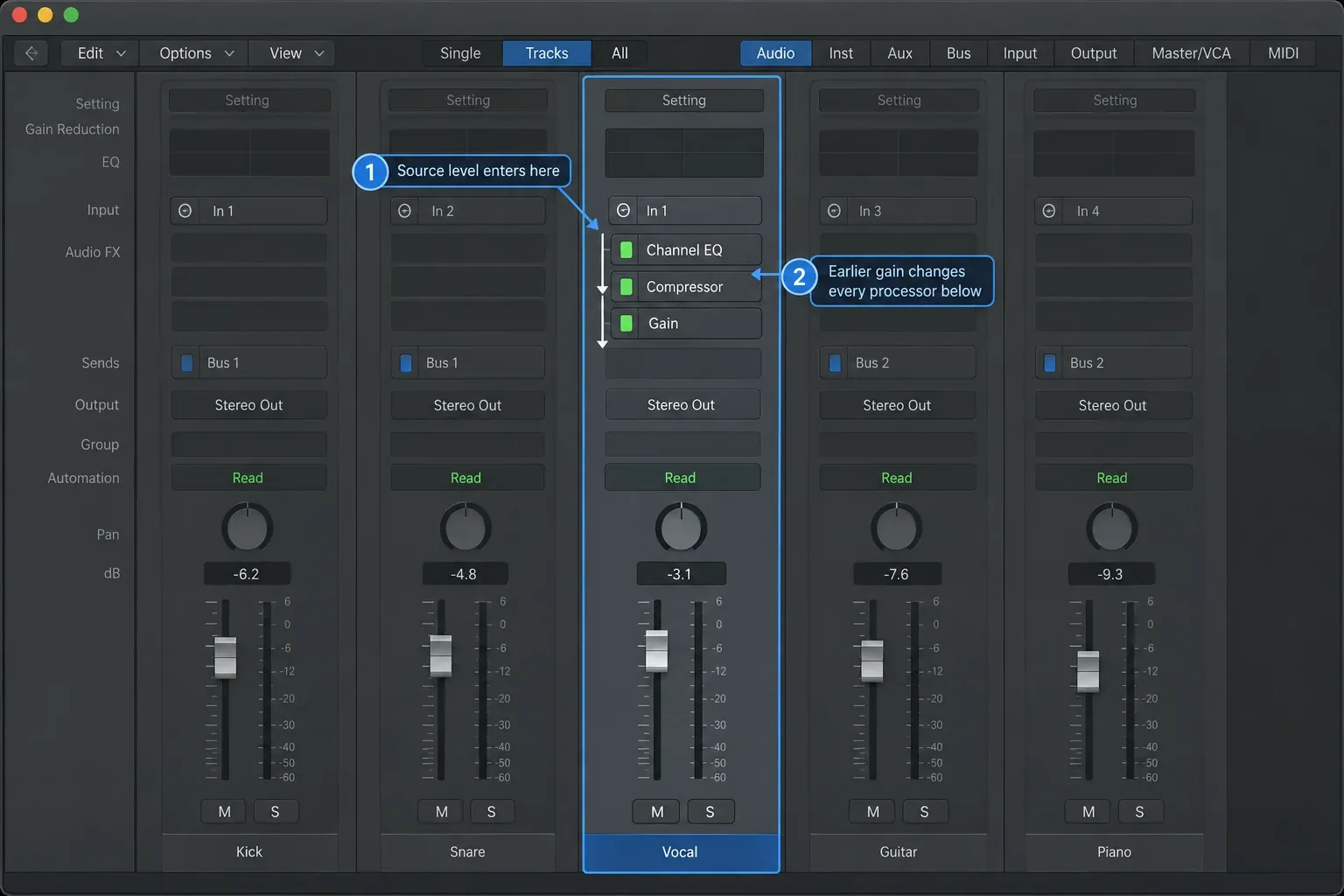Mute the Kick channel
Viewport: 1344px width, 896px height.
pyautogui.click(x=225, y=812)
